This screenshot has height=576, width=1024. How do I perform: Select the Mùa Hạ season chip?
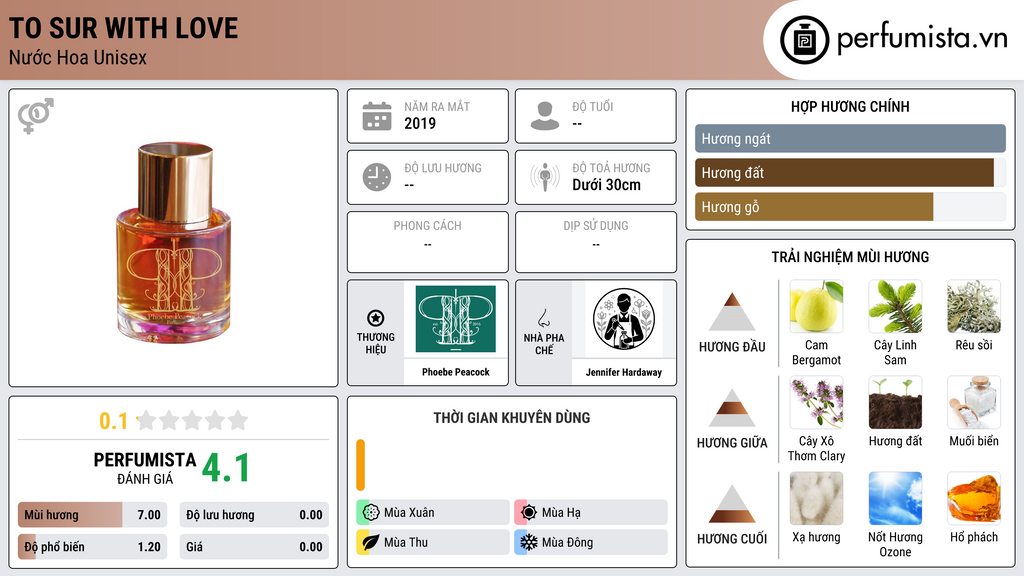coord(591,512)
